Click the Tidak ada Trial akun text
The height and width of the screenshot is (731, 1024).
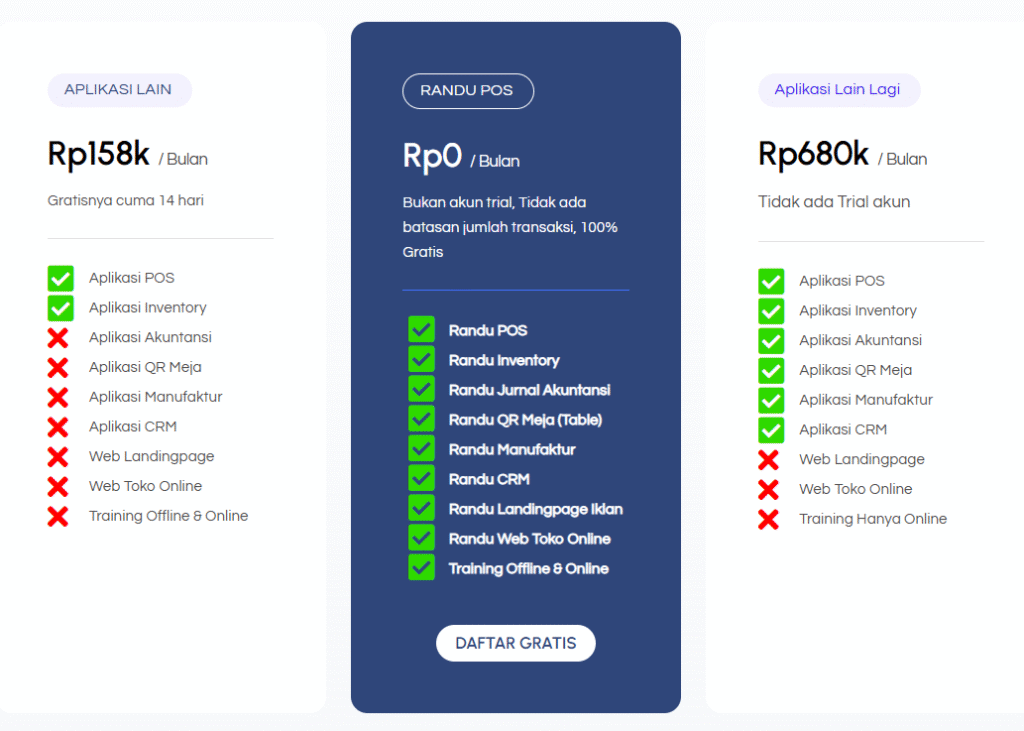click(x=834, y=202)
